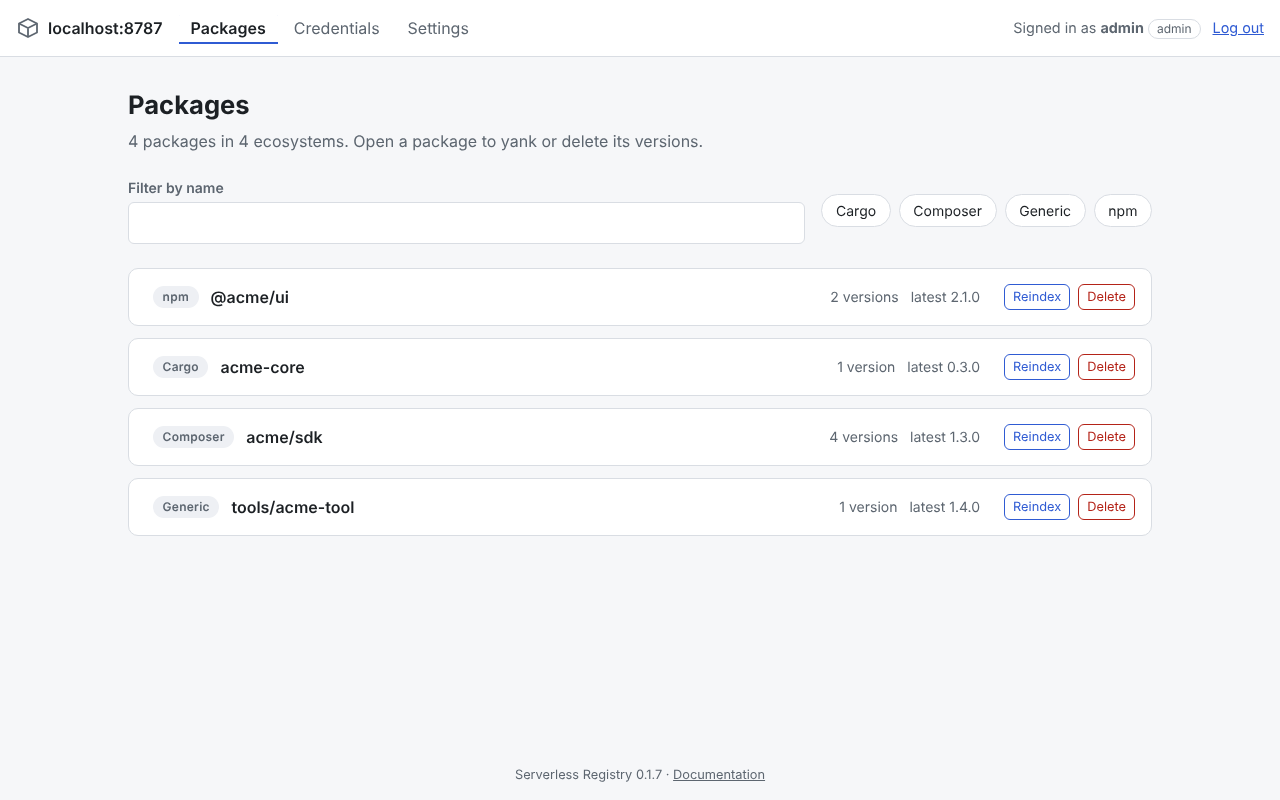Toggle the Composer ecosystem filter chip

point(948,211)
